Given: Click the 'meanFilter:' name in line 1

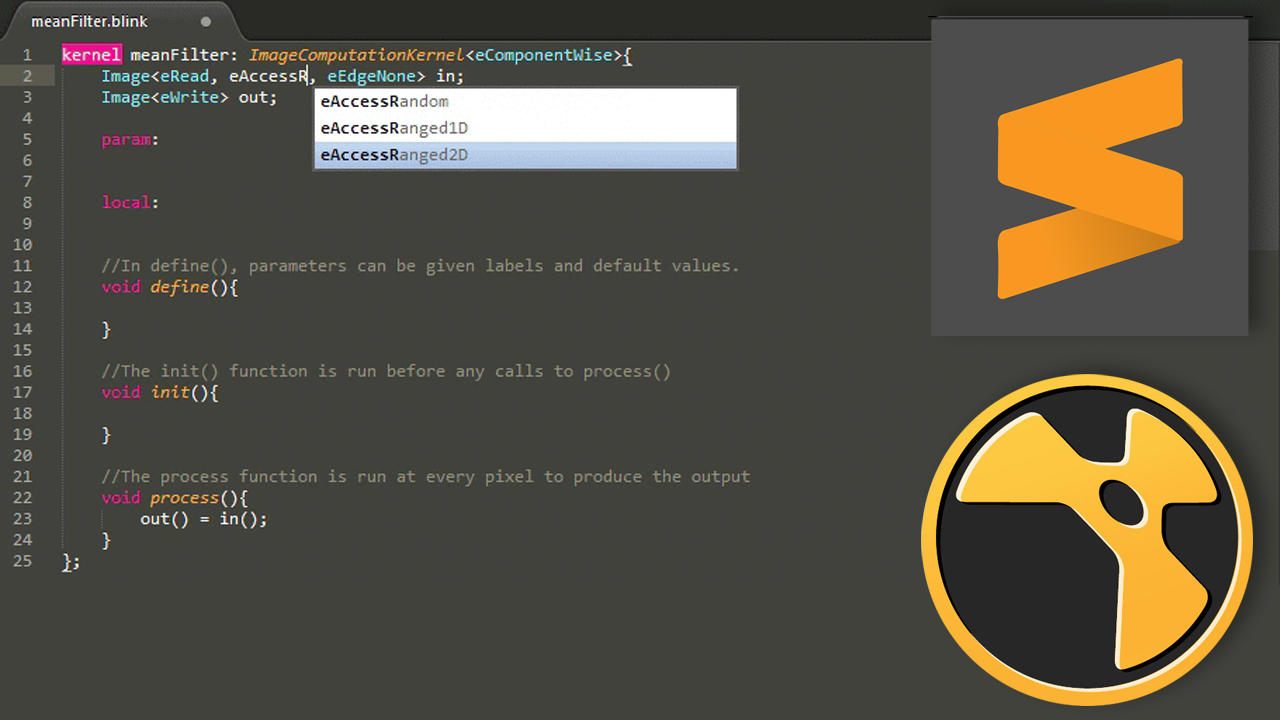Looking at the screenshot, I should (x=184, y=55).
